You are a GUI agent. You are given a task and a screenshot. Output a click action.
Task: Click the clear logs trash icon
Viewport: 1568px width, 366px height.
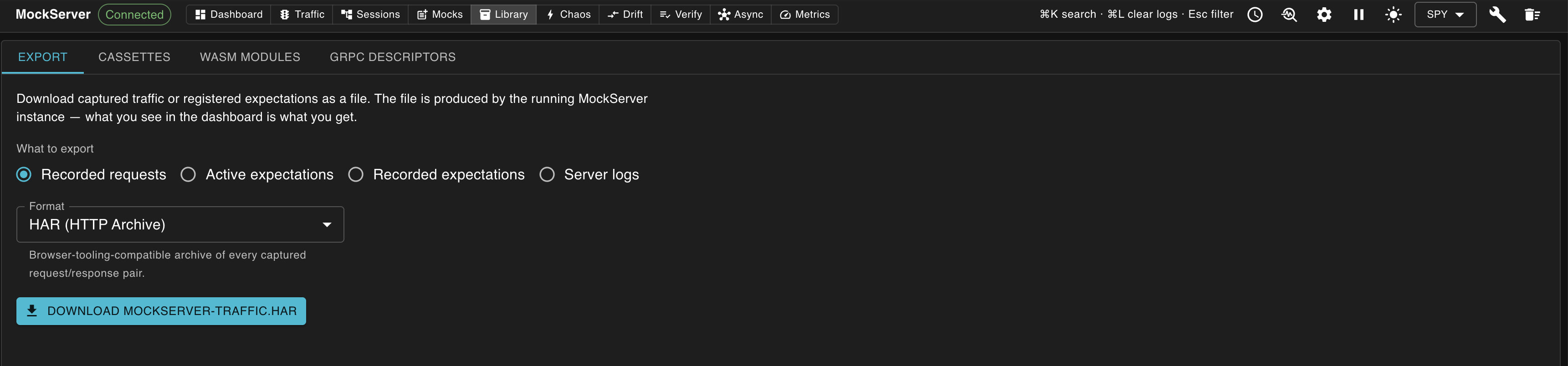tap(1532, 15)
